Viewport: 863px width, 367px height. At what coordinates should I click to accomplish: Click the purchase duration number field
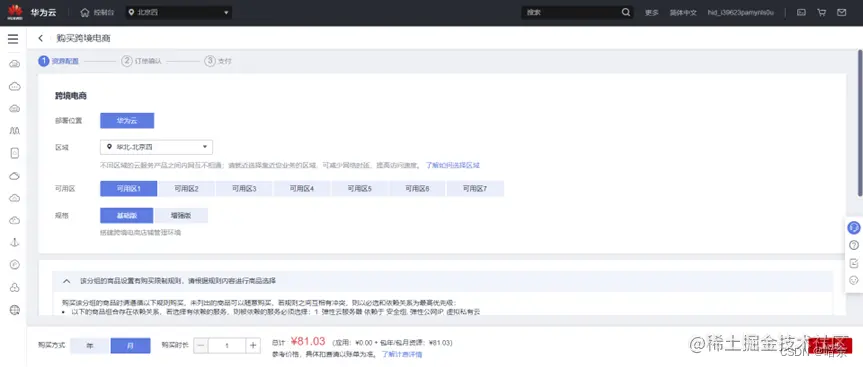click(227, 346)
